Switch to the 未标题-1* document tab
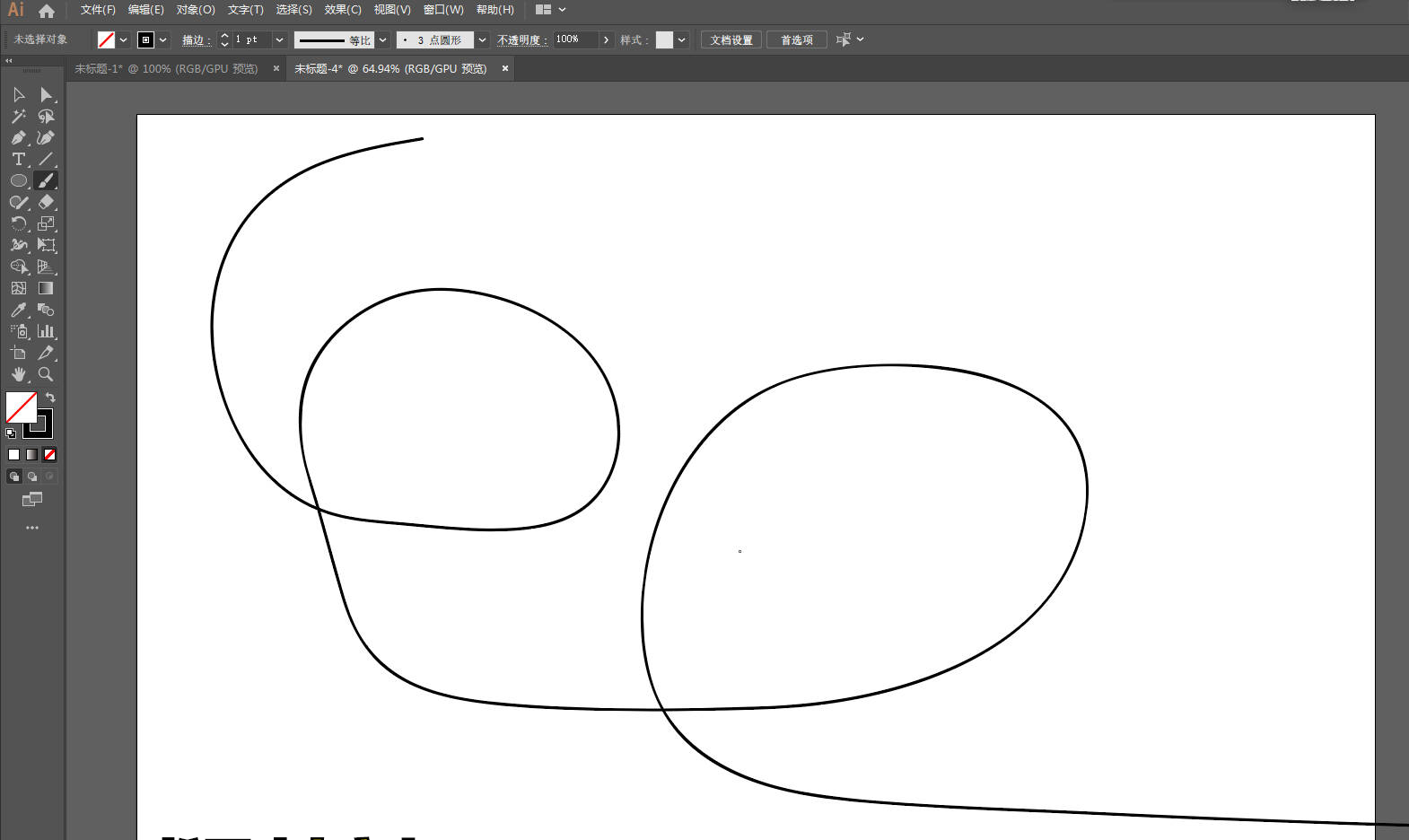Screen dimensions: 1409x840 (166, 69)
